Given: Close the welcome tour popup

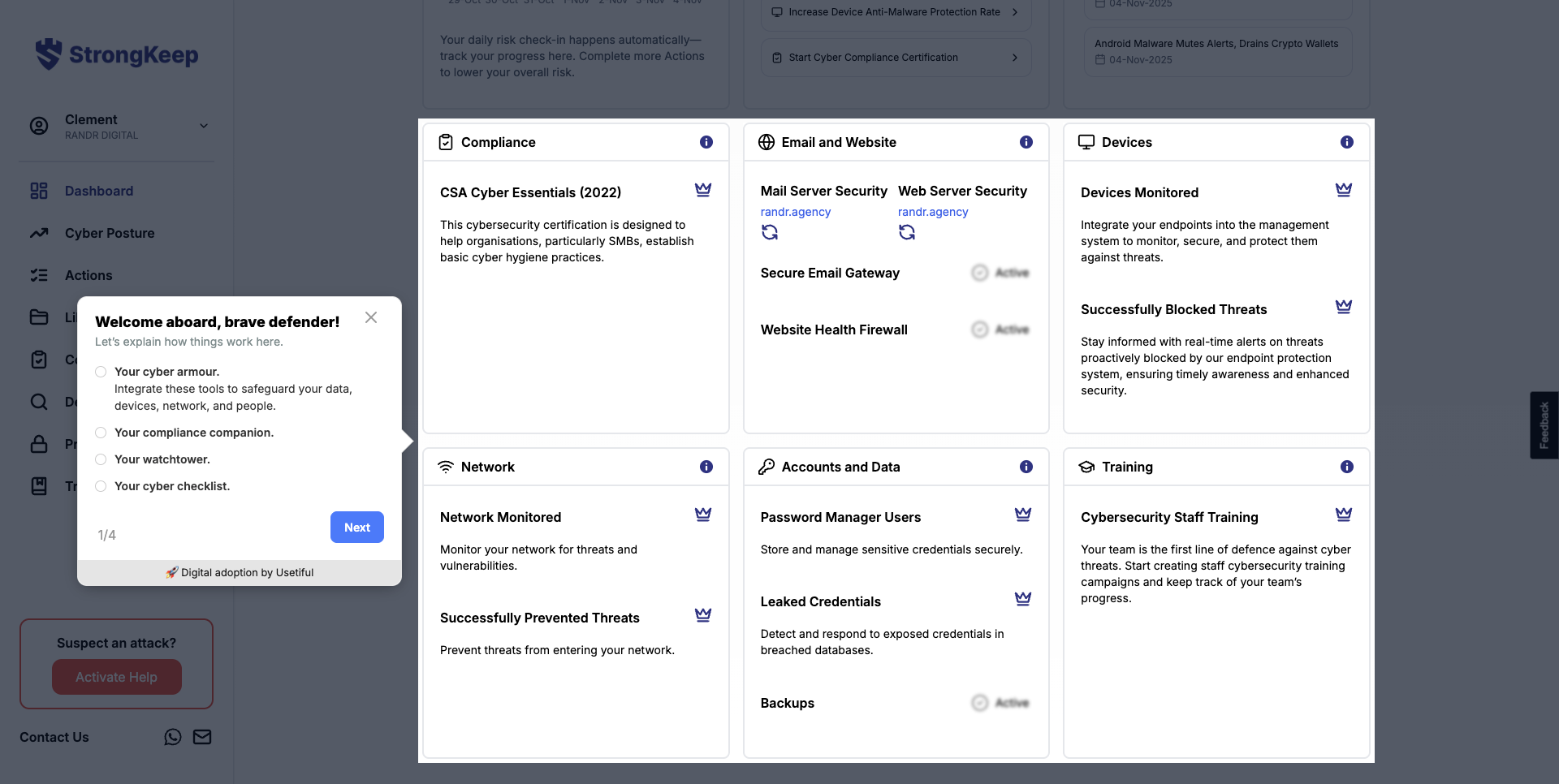Looking at the screenshot, I should (371, 317).
